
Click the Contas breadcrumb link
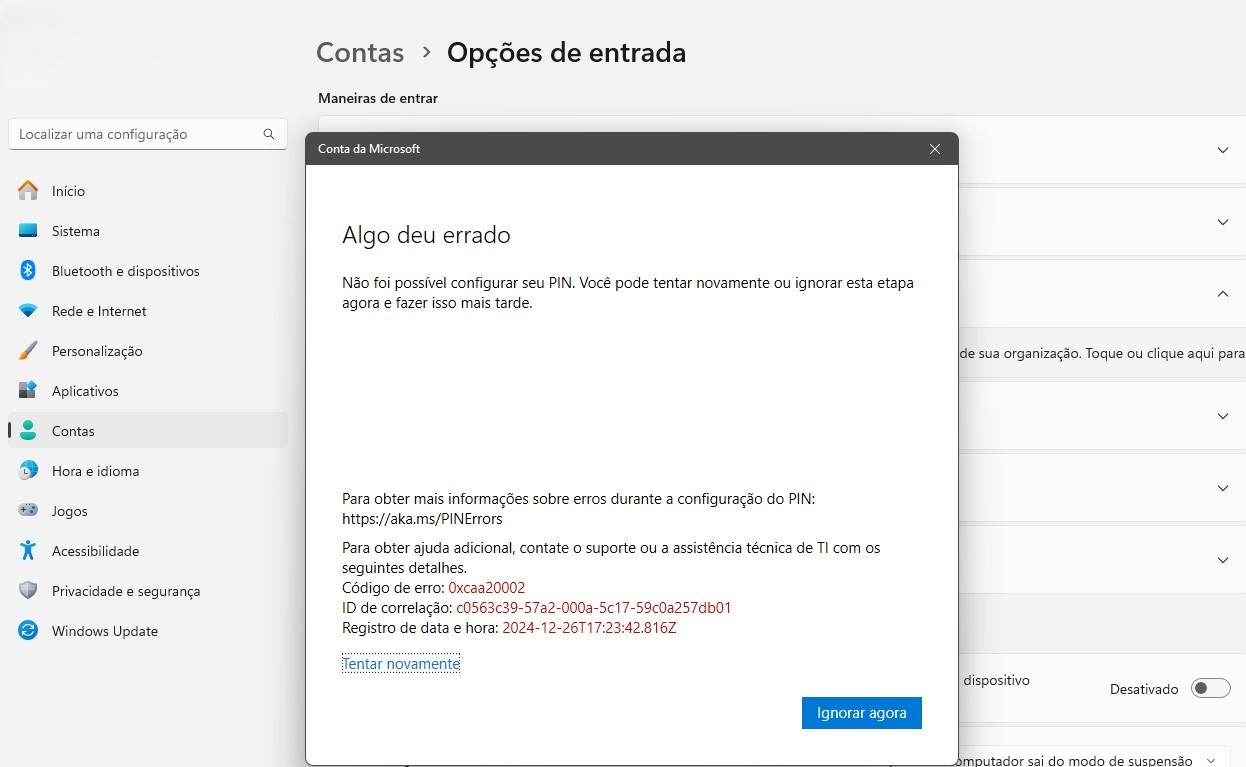(360, 52)
